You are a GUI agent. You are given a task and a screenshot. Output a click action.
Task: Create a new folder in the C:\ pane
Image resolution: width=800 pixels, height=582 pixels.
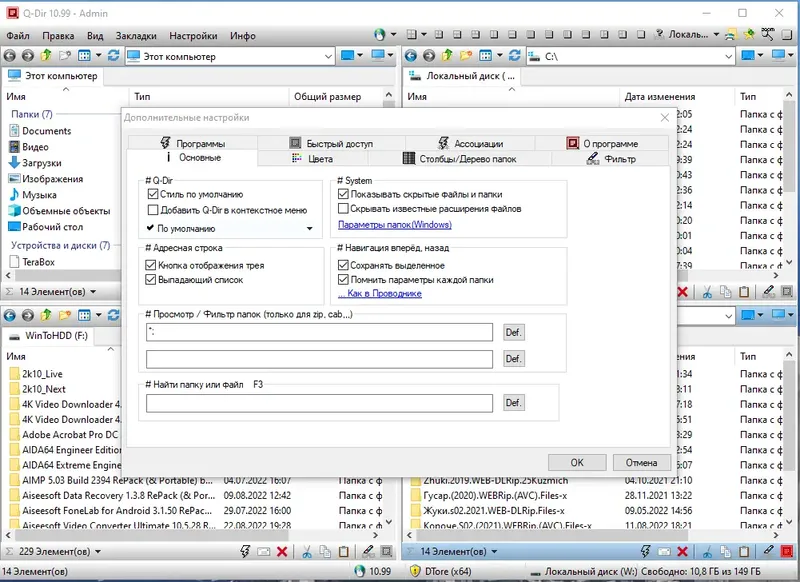(x=465, y=56)
